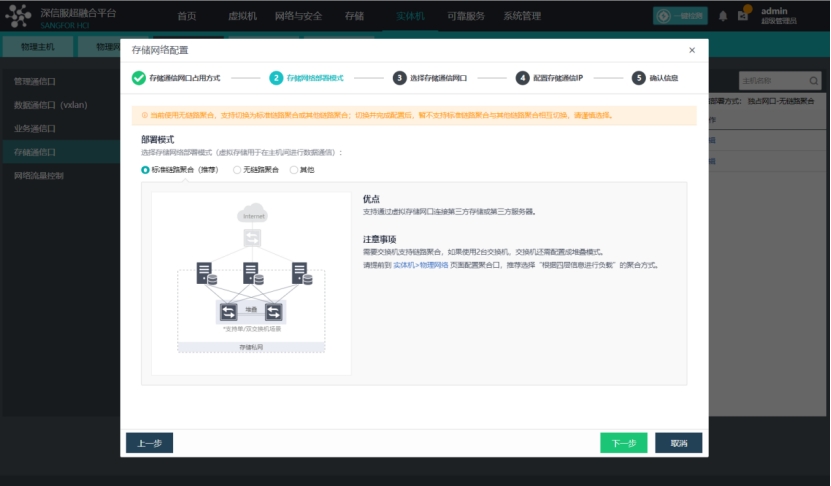831x486 pixels.
Task: Open the 首页 top menu
Action: tap(187, 16)
